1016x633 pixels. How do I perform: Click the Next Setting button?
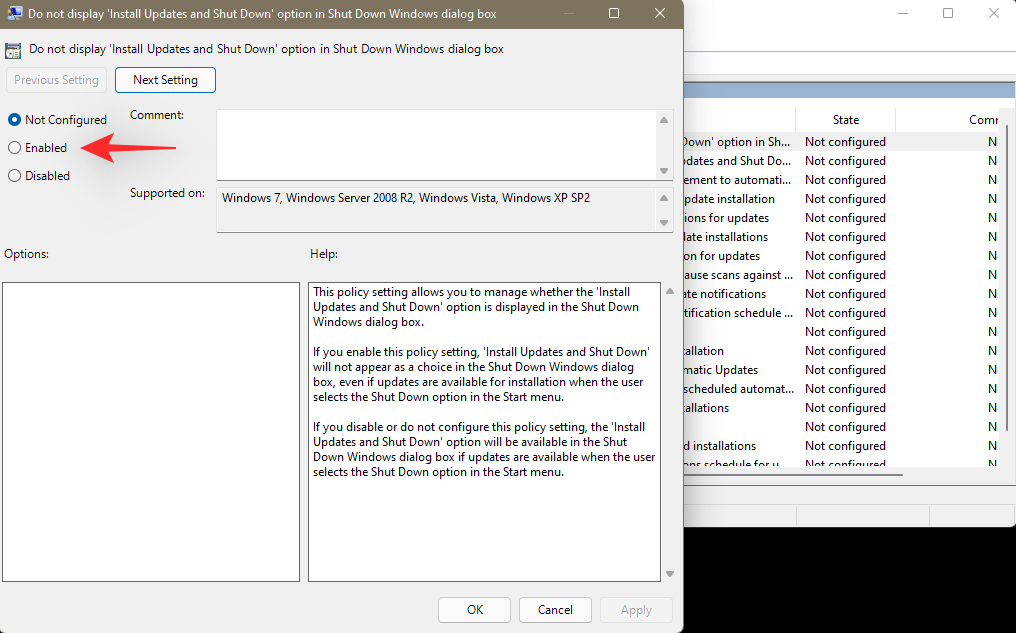[165, 80]
